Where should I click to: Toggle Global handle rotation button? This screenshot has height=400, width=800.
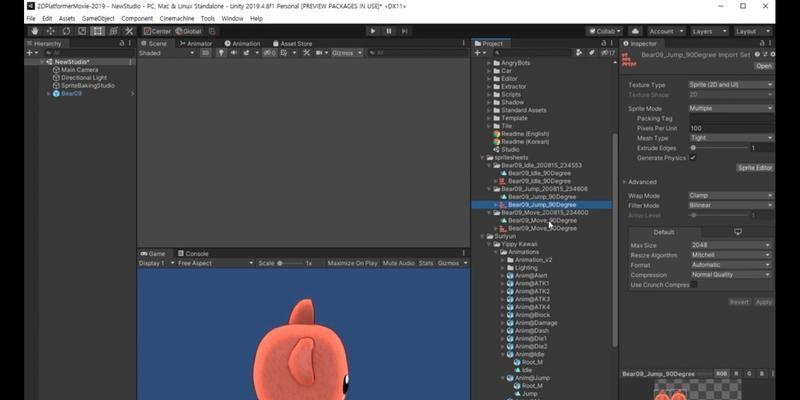click(x=188, y=31)
